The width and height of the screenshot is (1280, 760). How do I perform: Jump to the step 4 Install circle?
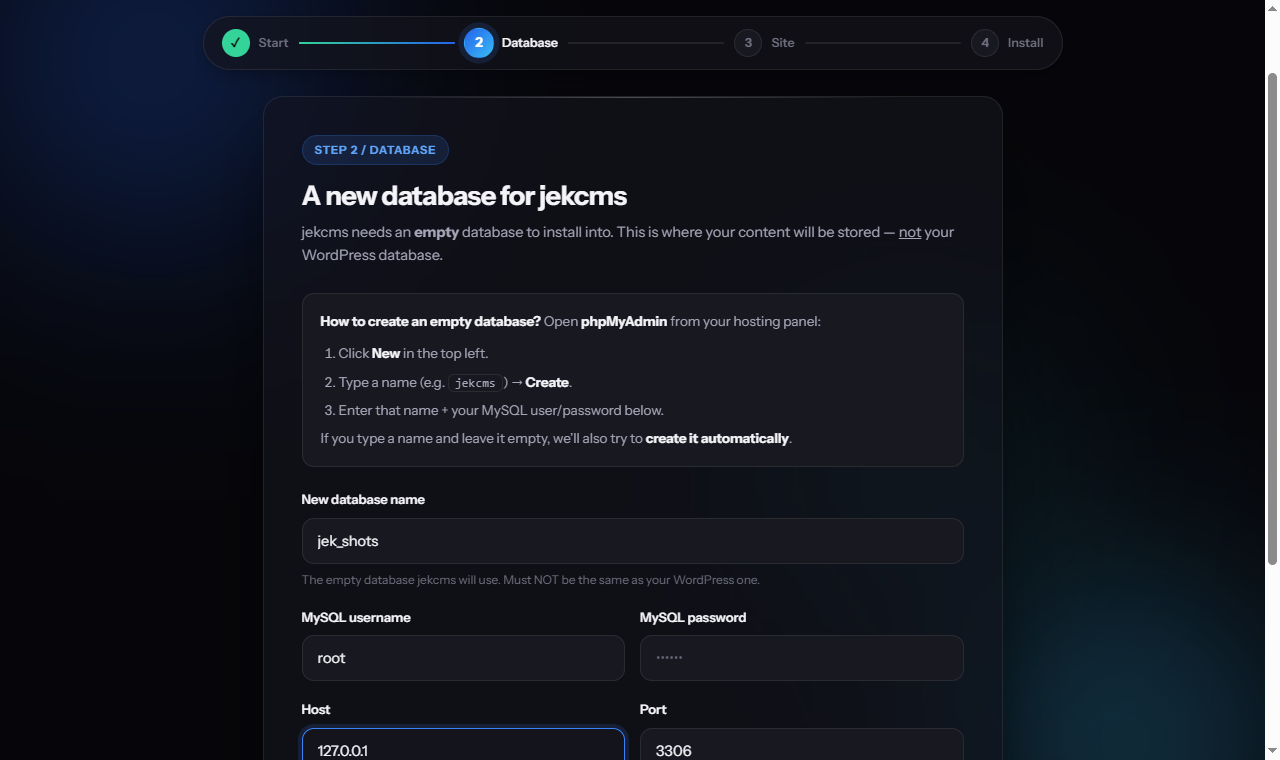coord(985,43)
